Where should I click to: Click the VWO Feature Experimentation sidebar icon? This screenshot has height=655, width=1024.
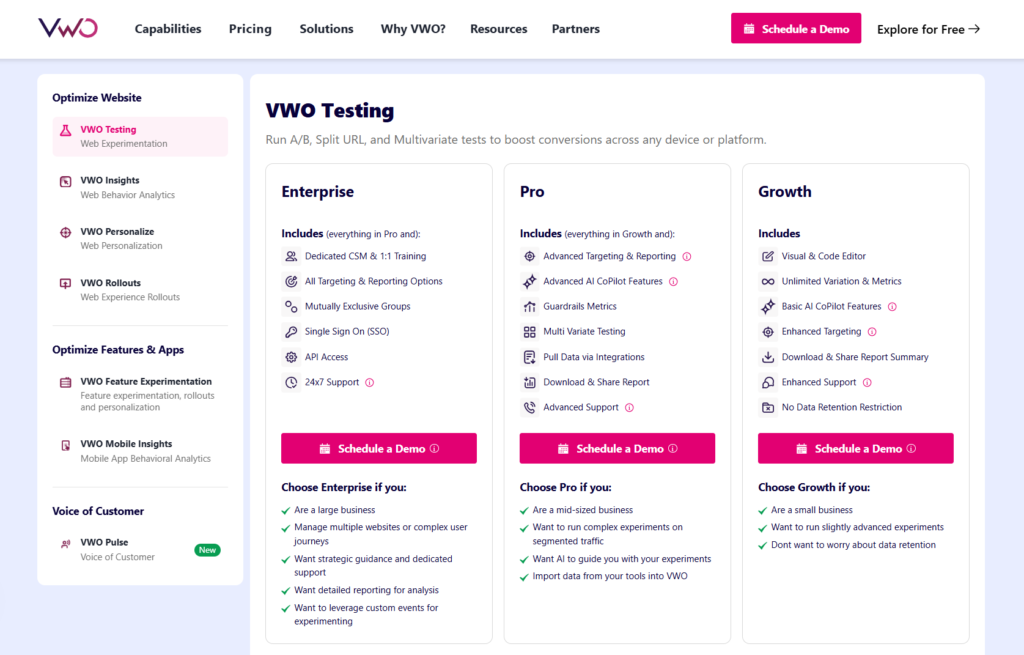[64, 383]
